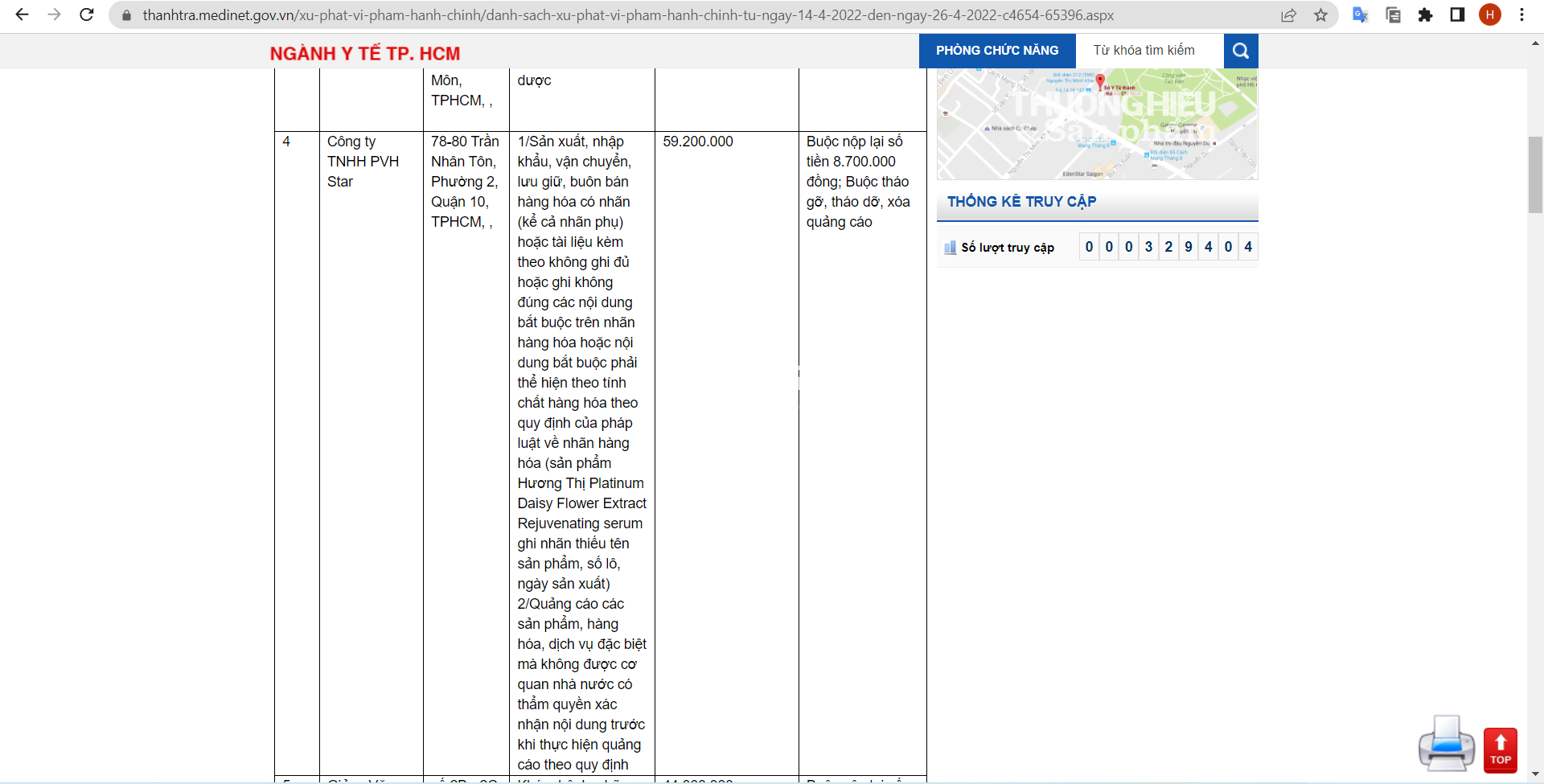Click the page URL in address bar
Image resolution: width=1544 pixels, height=784 pixels.
click(627, 15)
